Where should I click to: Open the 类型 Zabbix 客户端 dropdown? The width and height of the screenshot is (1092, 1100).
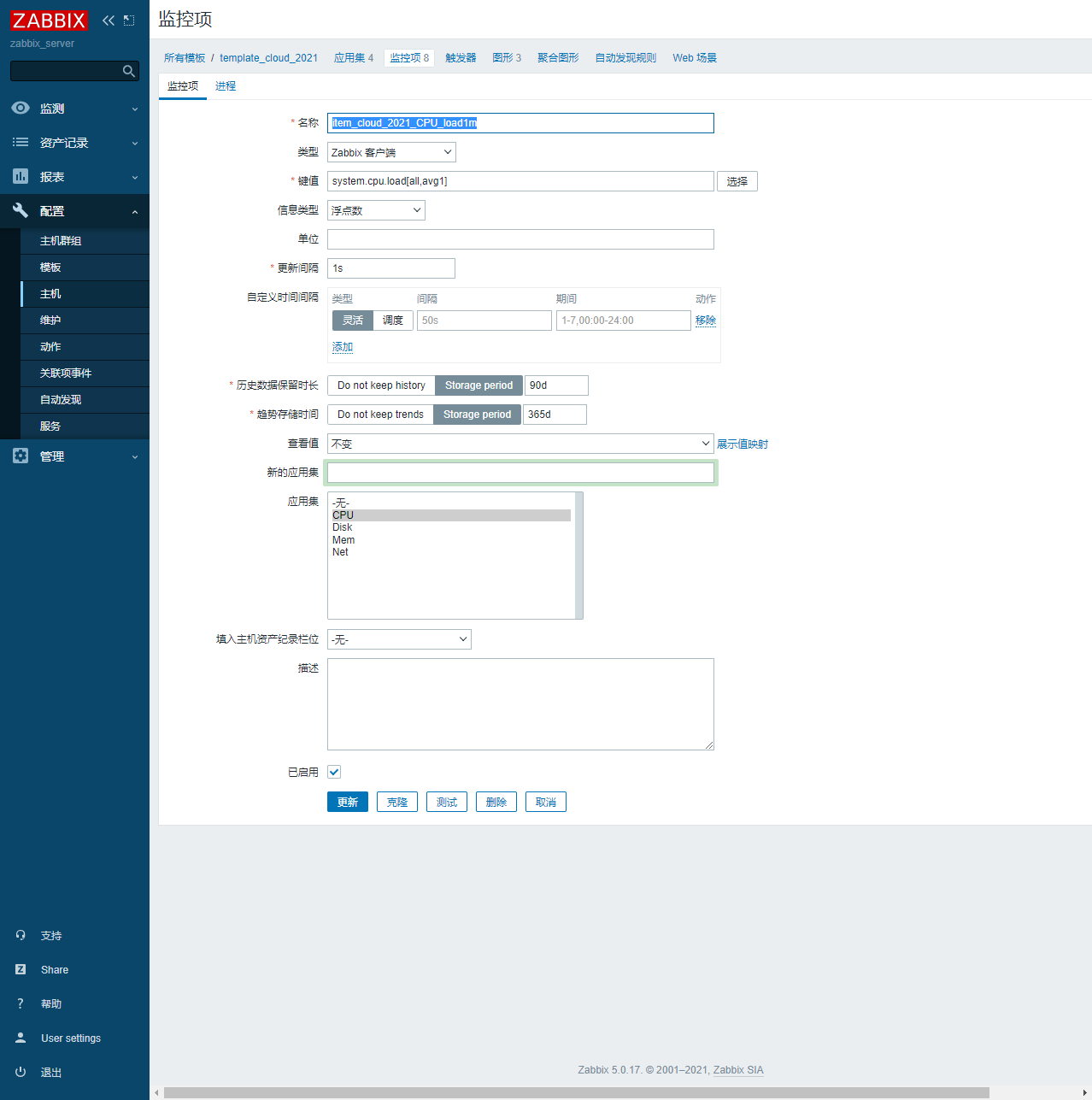pos(391,152)
